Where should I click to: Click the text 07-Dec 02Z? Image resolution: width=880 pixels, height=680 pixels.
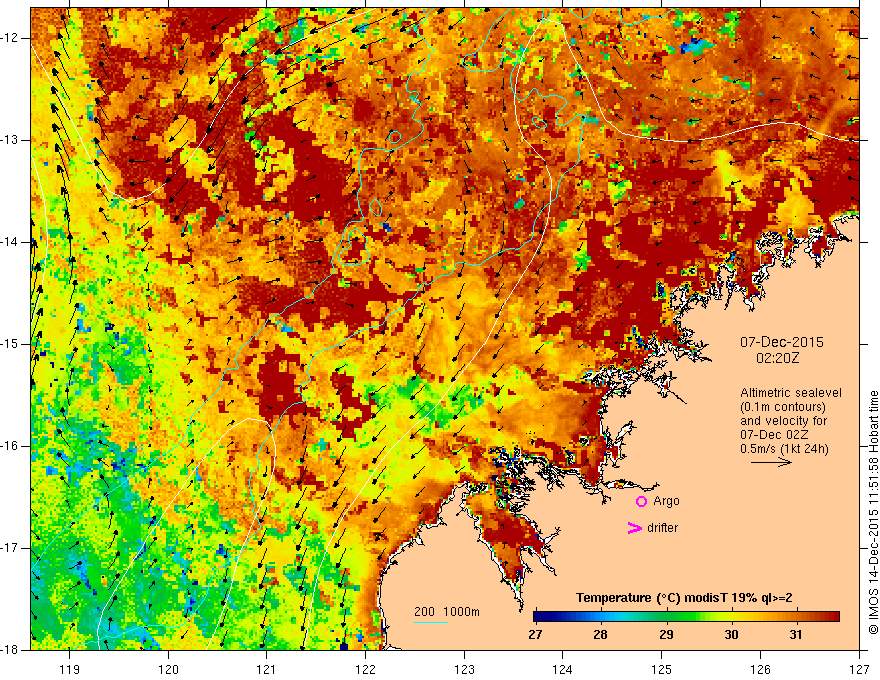point(774,435)
